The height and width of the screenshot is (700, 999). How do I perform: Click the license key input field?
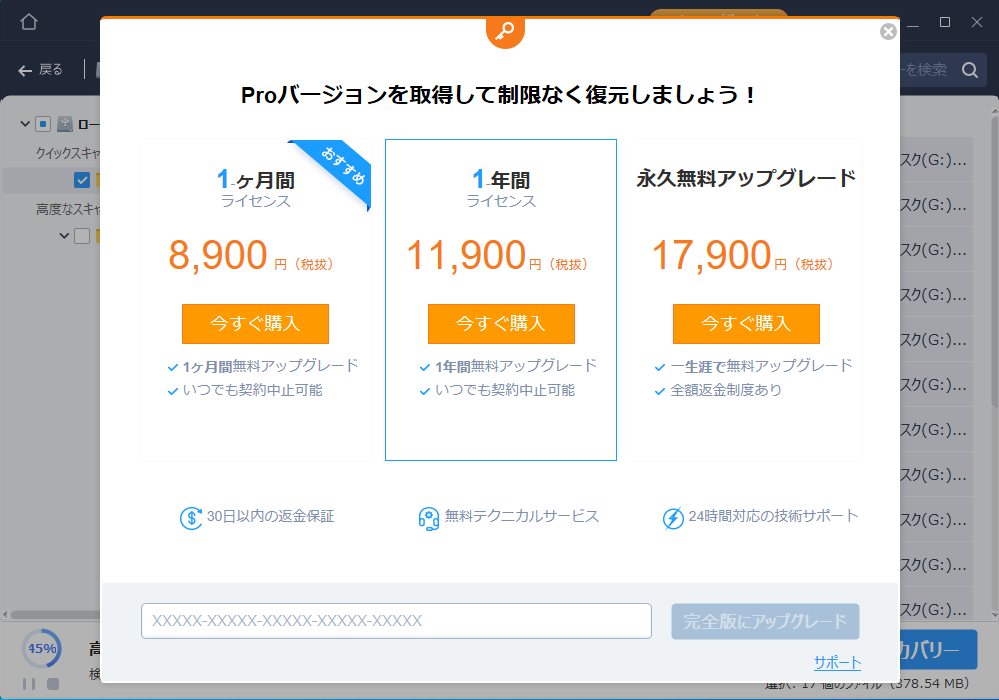396,621
